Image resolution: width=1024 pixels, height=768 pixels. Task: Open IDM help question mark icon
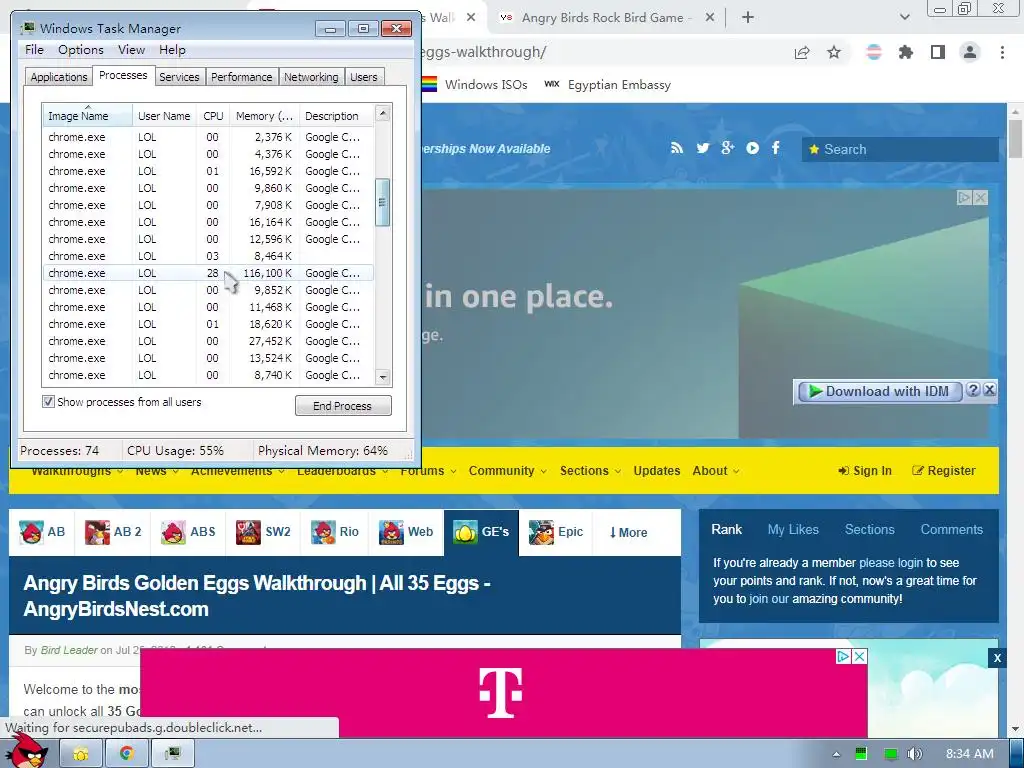[x=973, y=390]
